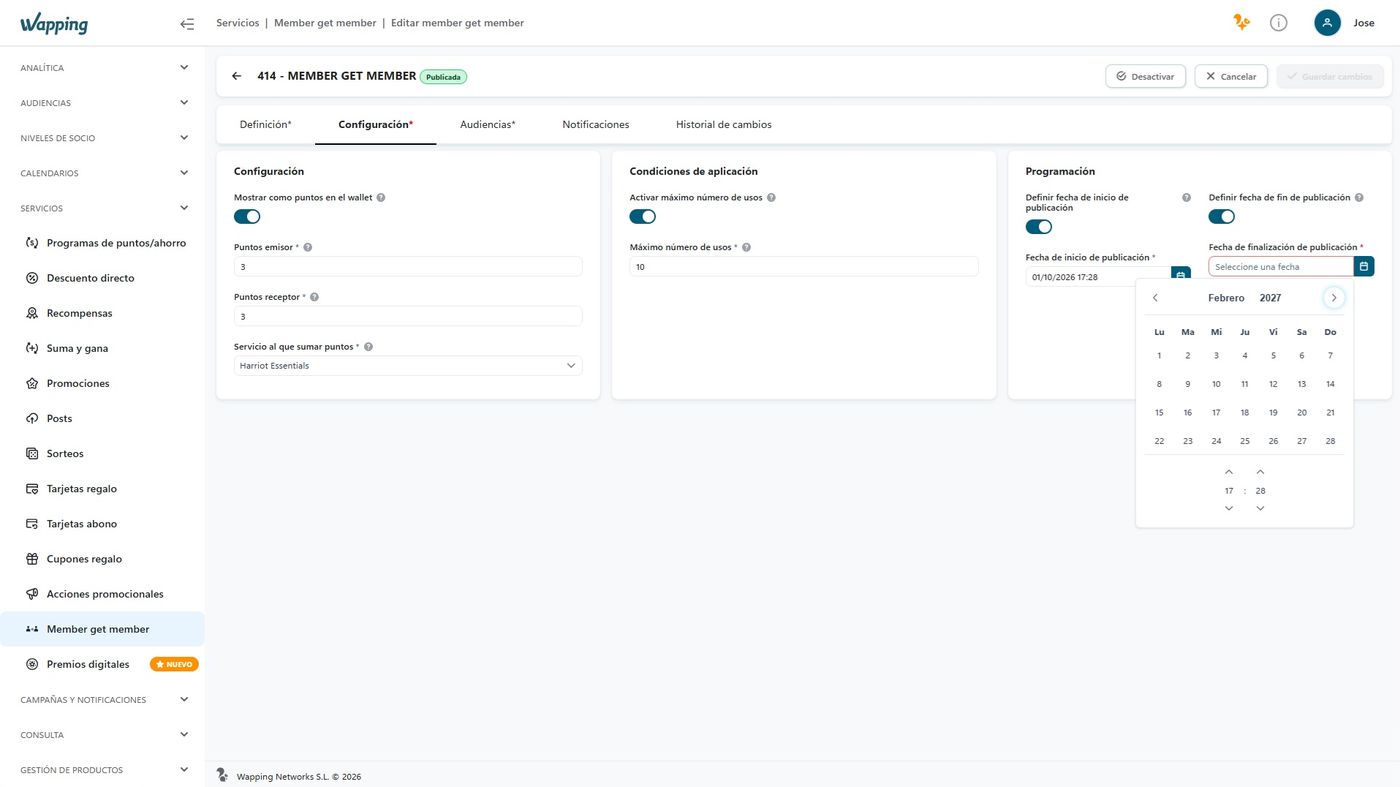Viewport: 1400px width, 787px height.
Task: Click the Seleccione una fecha field
Action: point(1281,267)
